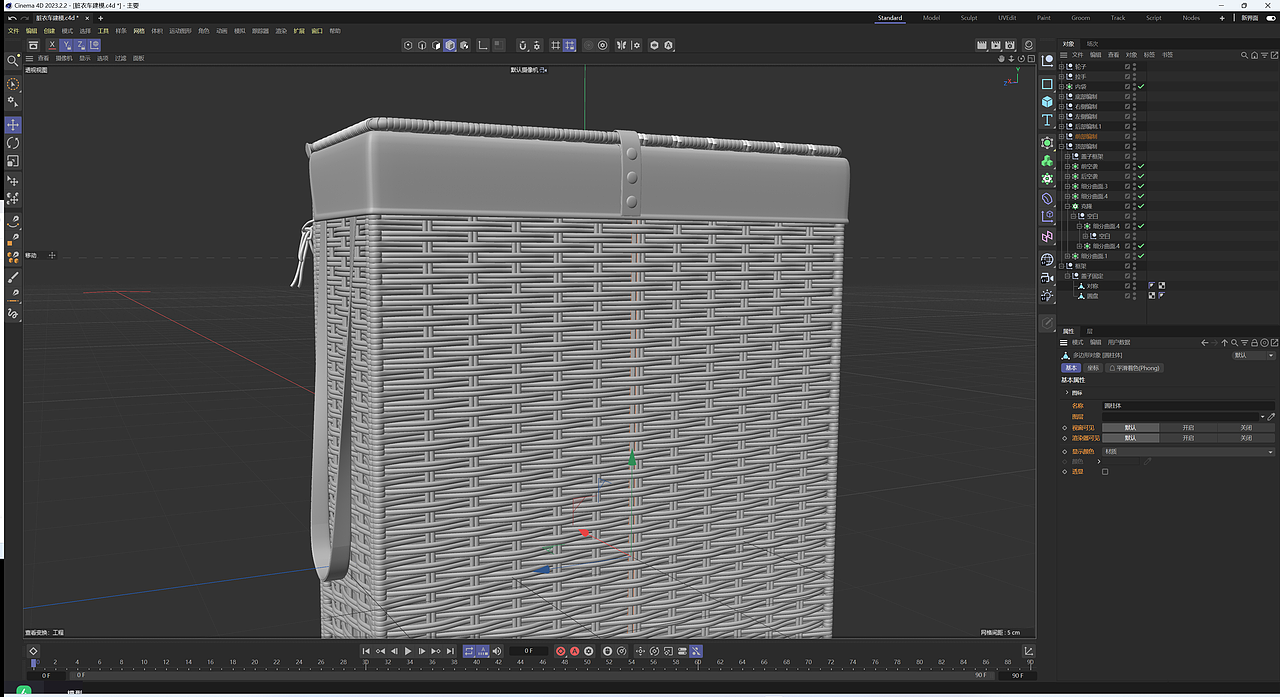Select the Move tool in left toolbar
Viewport: 1280px width, 697px height.
13,124
